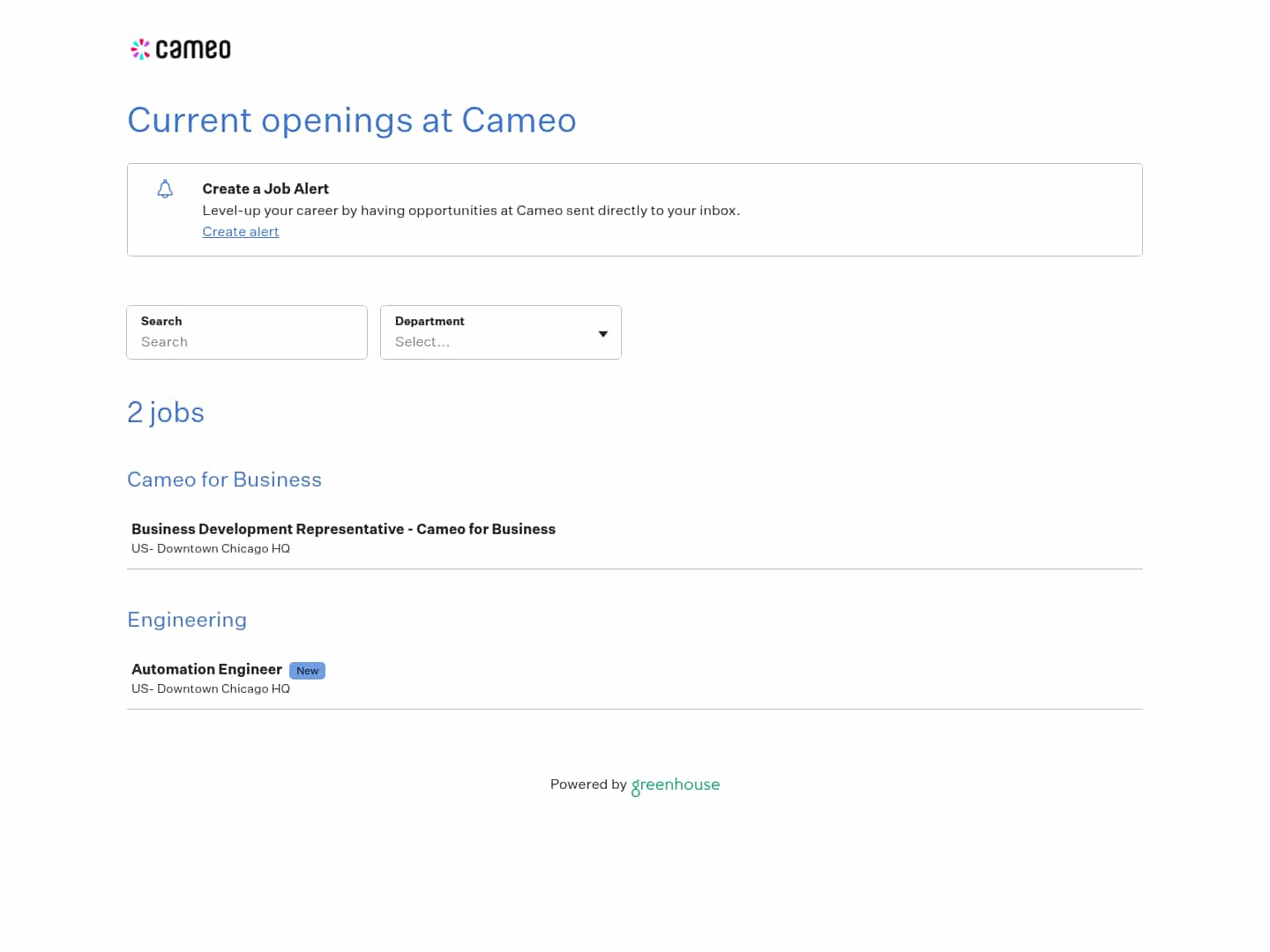Click inside the Search input field
This screenshot has width=1270, height=952.
point(247,342)
